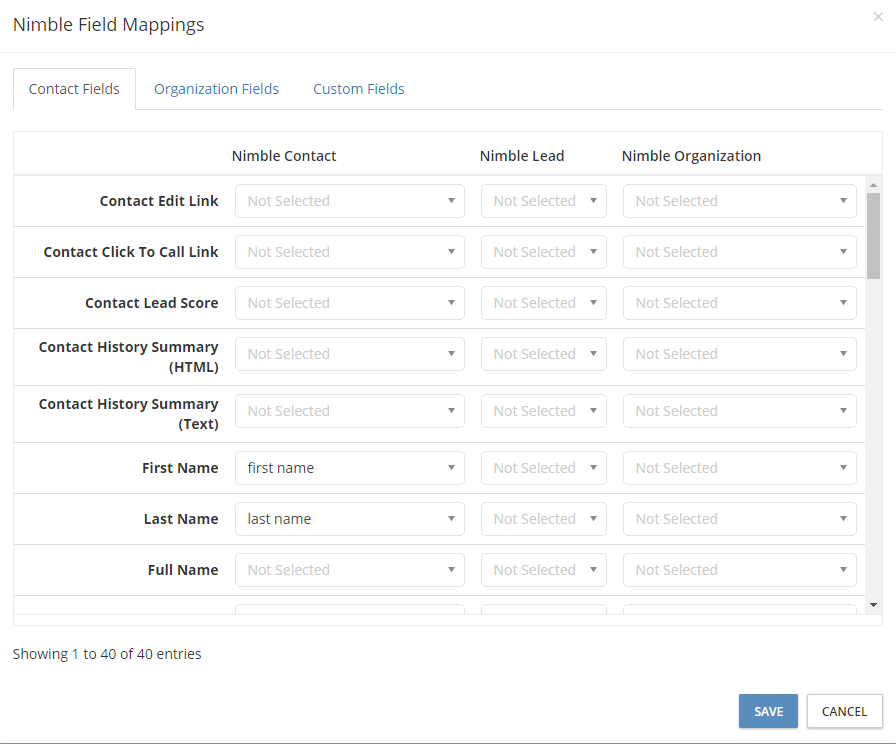Open Nimble Organization dropdown for First Name
Screen dimensions: 896x744
(x=740, y=468)
